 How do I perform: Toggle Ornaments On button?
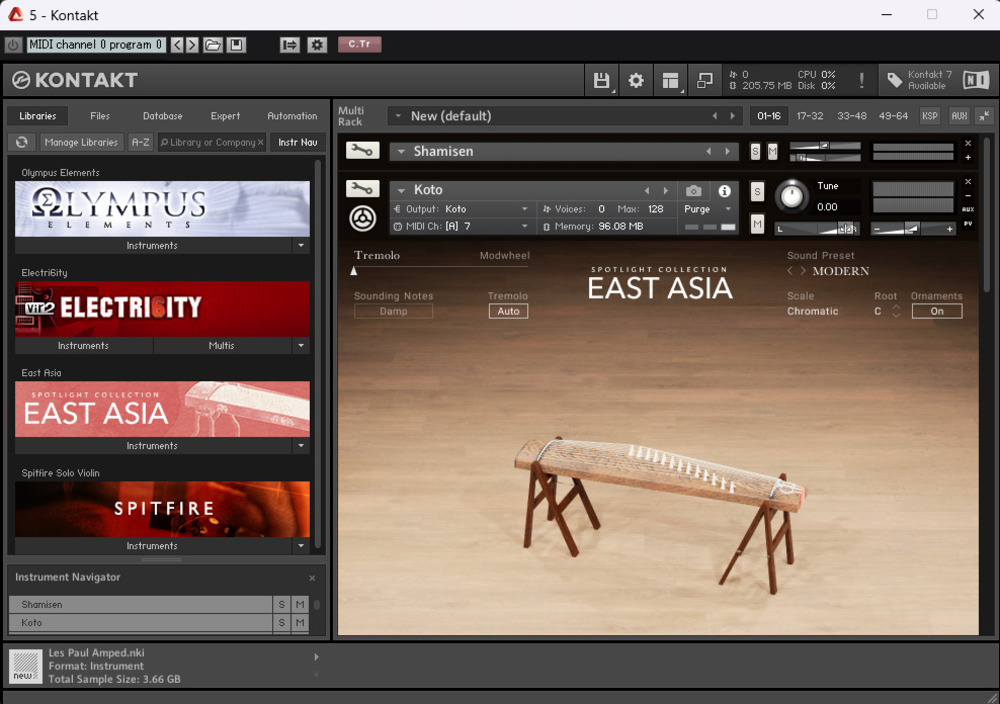point(936,311)
